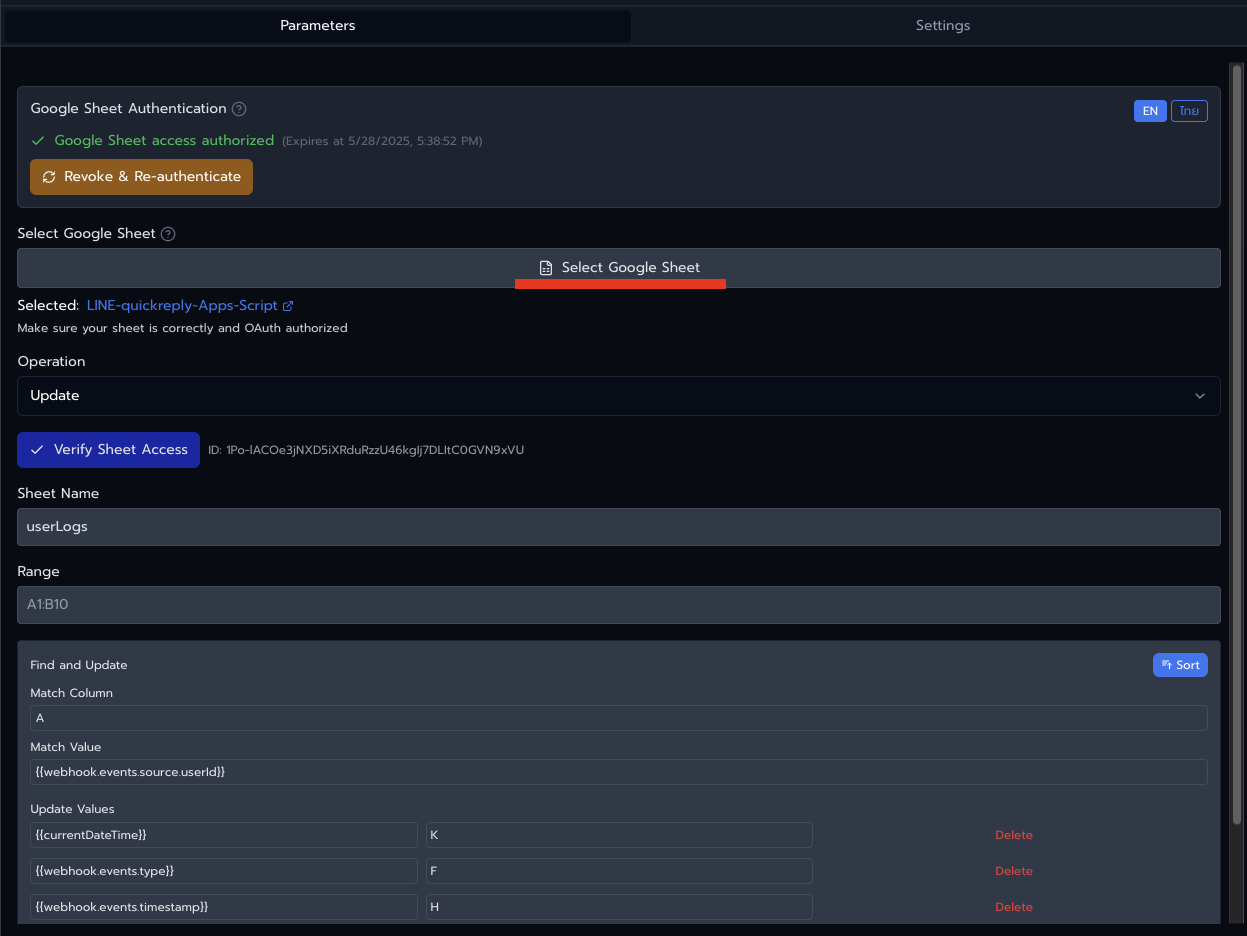Viewport: 1247px width, 936px height.
Task: Click the Sort button in Find and Update
Action: (1180, 665)
